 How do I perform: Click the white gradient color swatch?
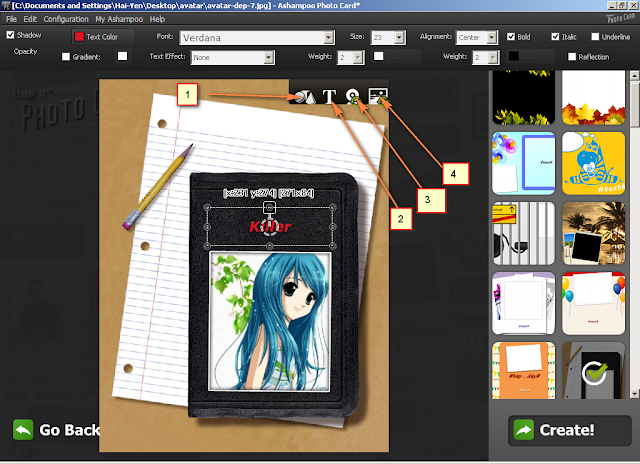tap(122, 56)
